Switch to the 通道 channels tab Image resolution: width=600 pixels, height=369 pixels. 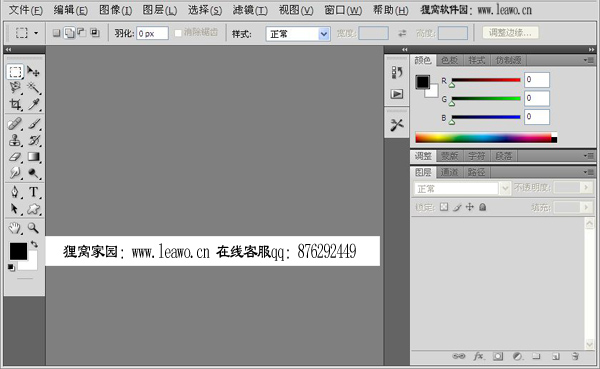click(x=449, y=172)
